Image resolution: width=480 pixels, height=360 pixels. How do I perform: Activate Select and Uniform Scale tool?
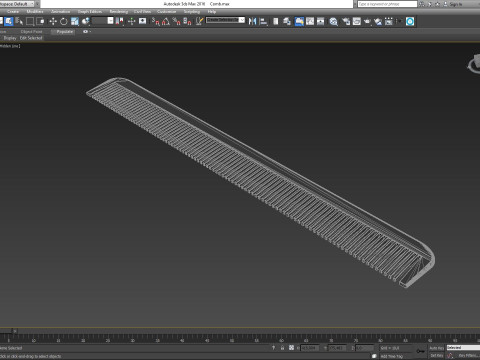click(74, 21)
